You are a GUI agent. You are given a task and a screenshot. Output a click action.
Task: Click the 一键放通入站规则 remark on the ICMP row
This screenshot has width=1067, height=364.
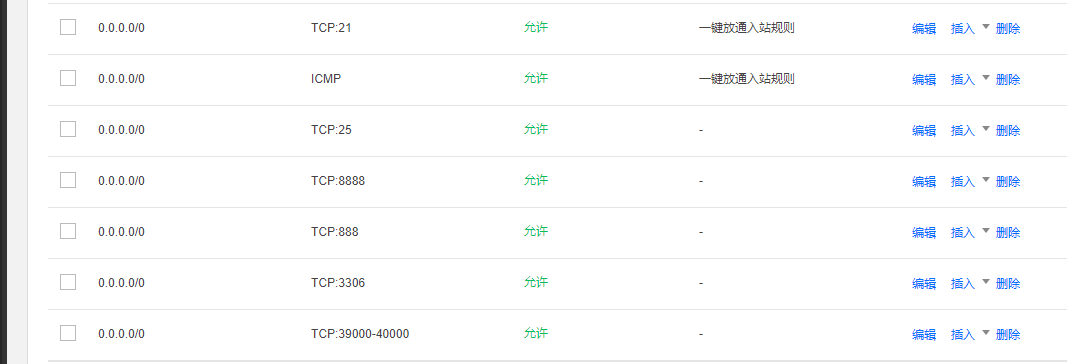pos(746,79)
